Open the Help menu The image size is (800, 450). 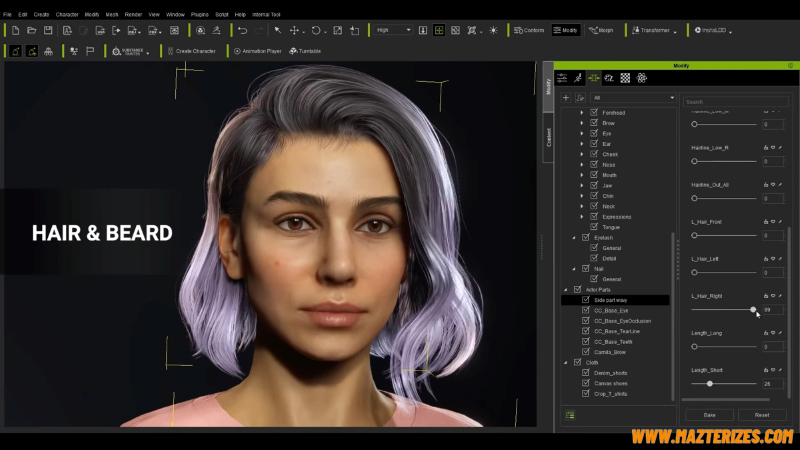240,14
